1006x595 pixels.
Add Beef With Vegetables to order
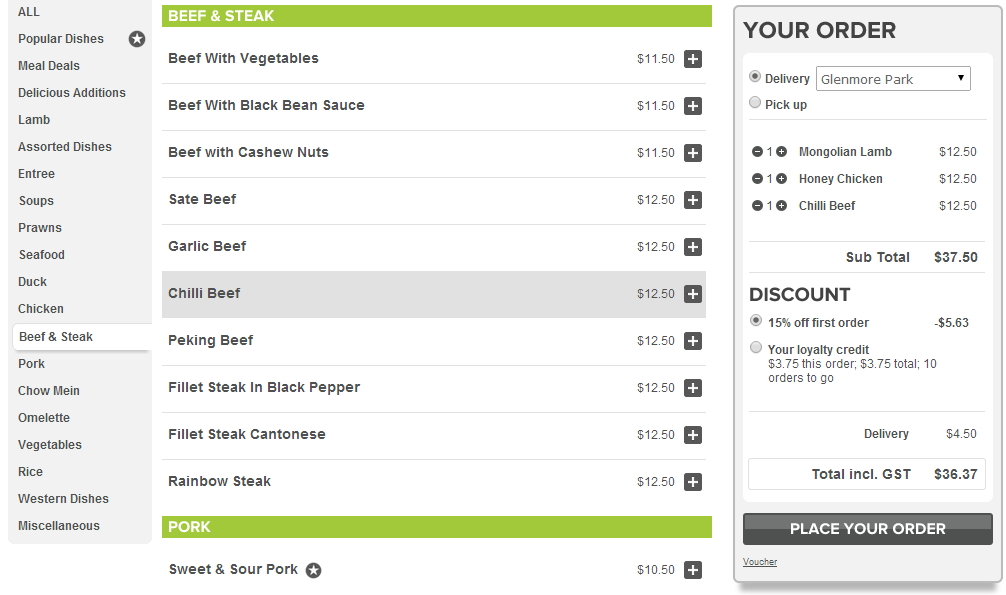(693, 59)
